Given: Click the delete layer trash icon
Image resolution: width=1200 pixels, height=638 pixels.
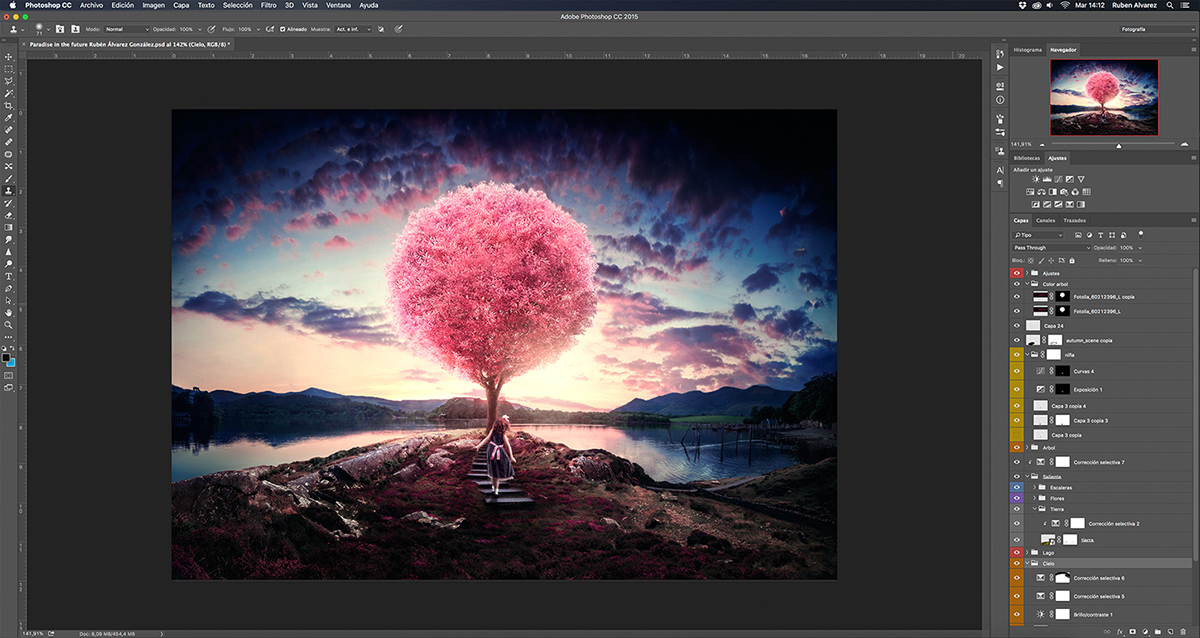Looking at the screenshot, I should tap(1182, 632).
